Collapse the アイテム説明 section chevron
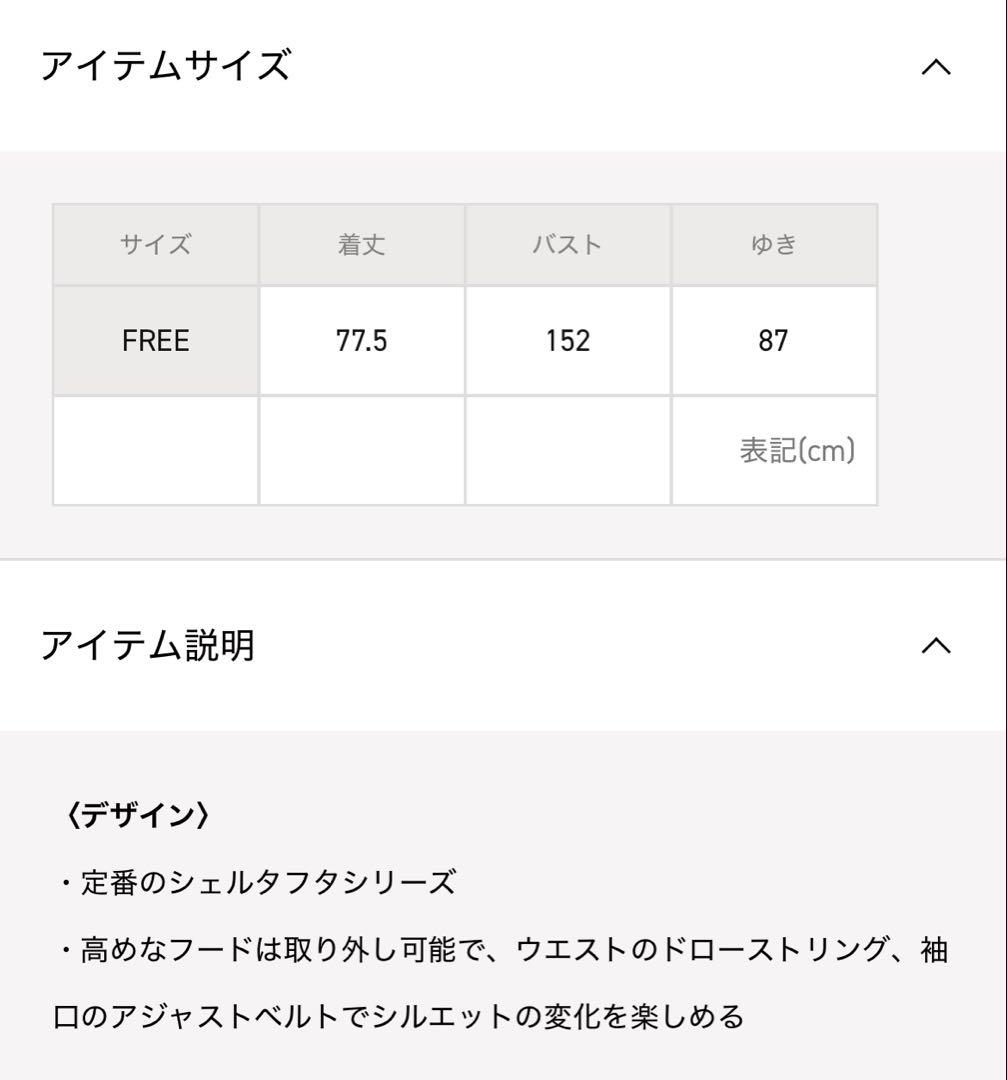 (x=935, y=646)
